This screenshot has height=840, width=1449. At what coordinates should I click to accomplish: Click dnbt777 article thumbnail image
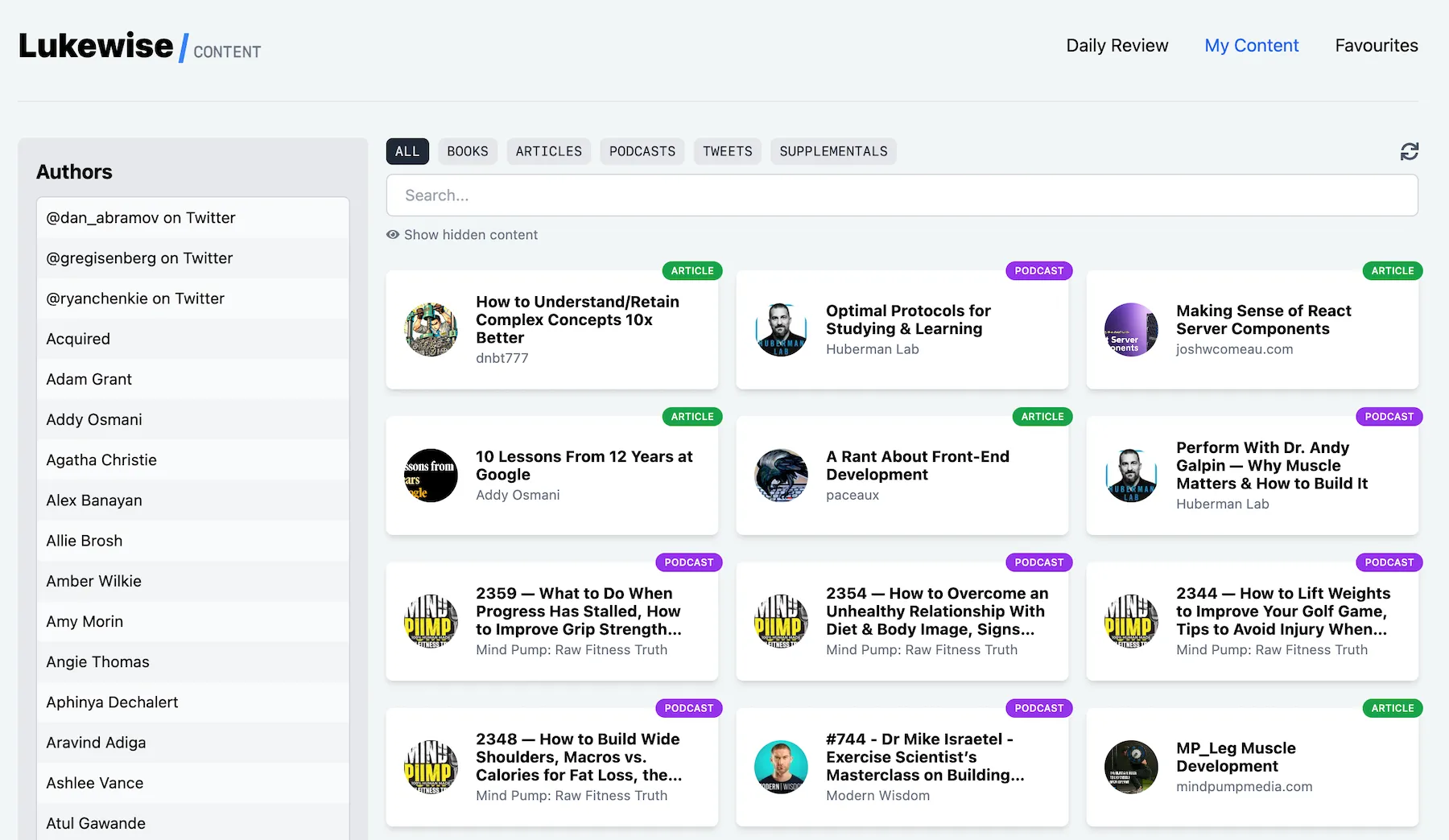click(431, 330)
